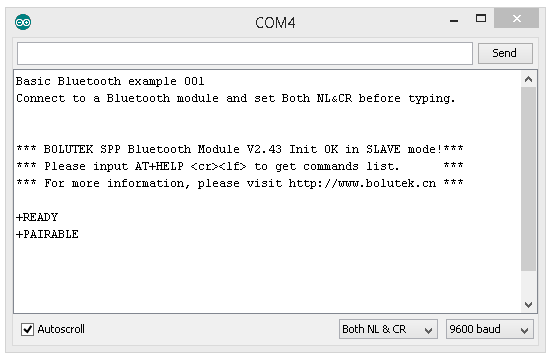Image resolution: width=551 pixels, height=361 pixels.
Task: Click the +READY output line
Action: tap(37, 217)
